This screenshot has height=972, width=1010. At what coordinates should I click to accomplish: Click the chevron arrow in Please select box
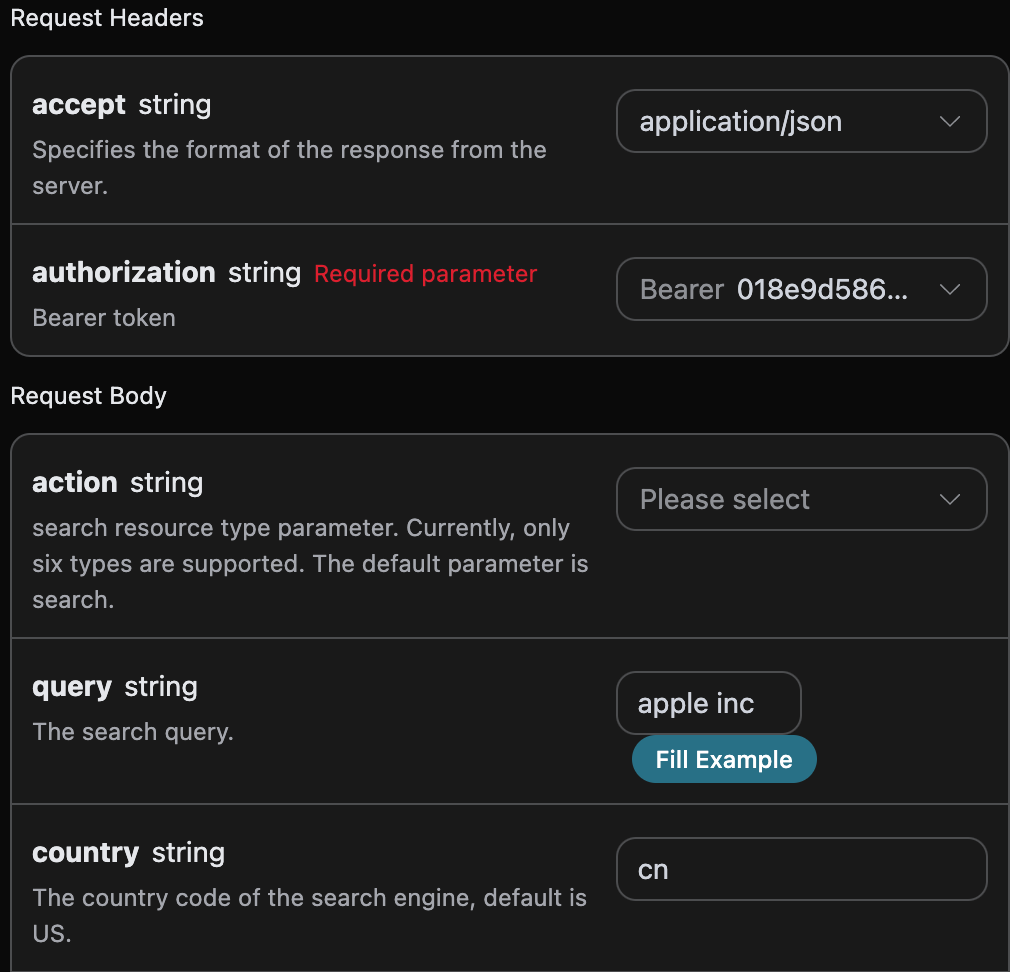click(x=949, y=499)
